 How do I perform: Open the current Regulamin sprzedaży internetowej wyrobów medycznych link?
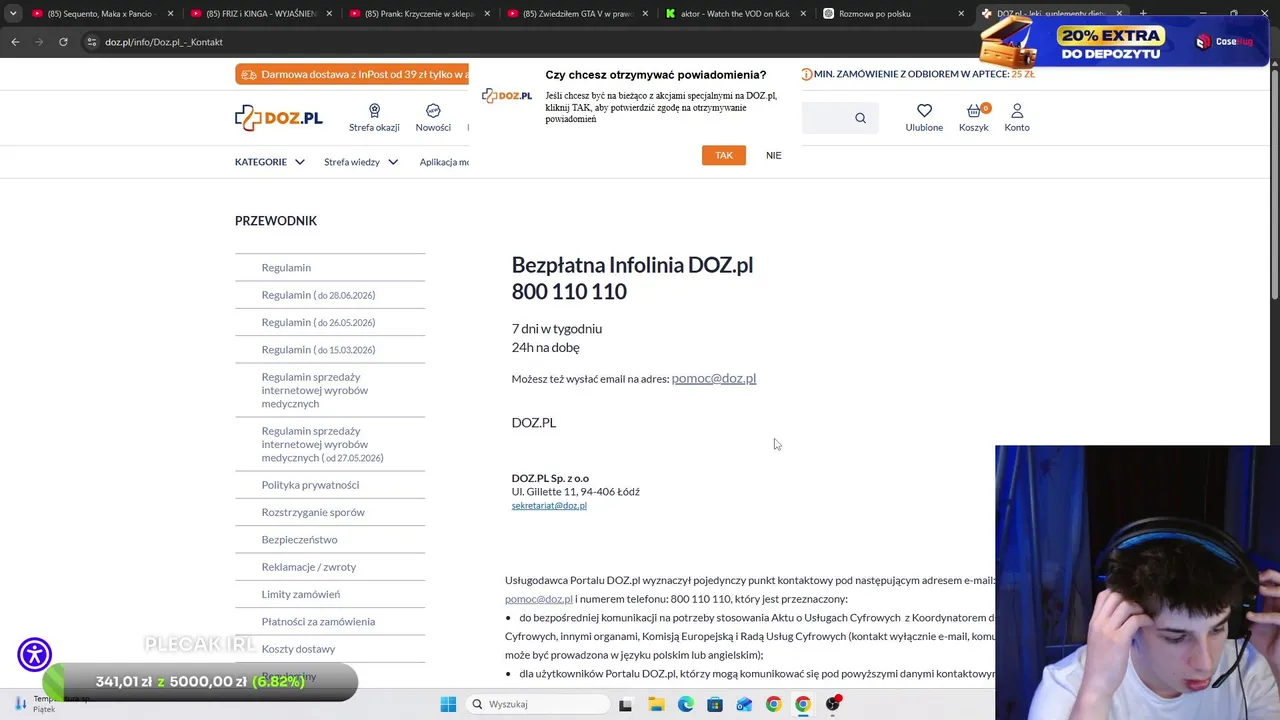[x=315, y=390]
